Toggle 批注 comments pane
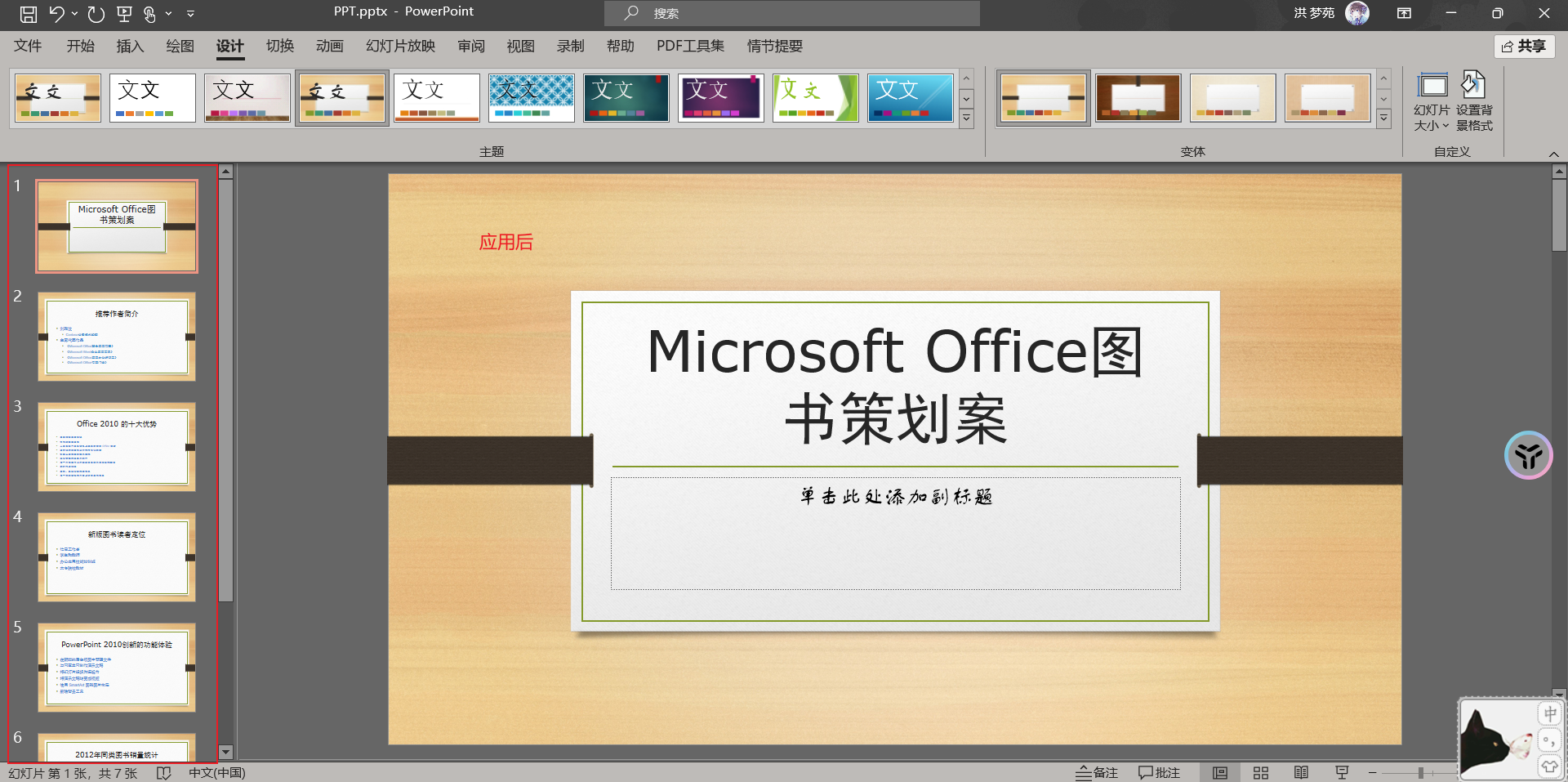The height and width of the screenshot is (782, 1568). 1159,772
